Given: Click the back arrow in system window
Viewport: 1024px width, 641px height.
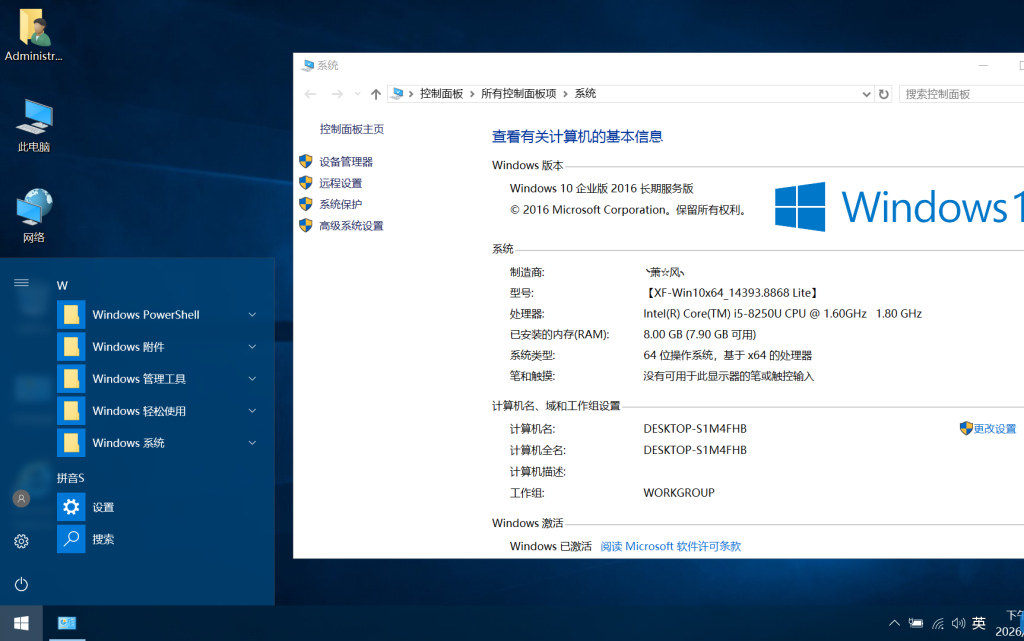Looking at the screenshot, I should (x=311, y=94).
